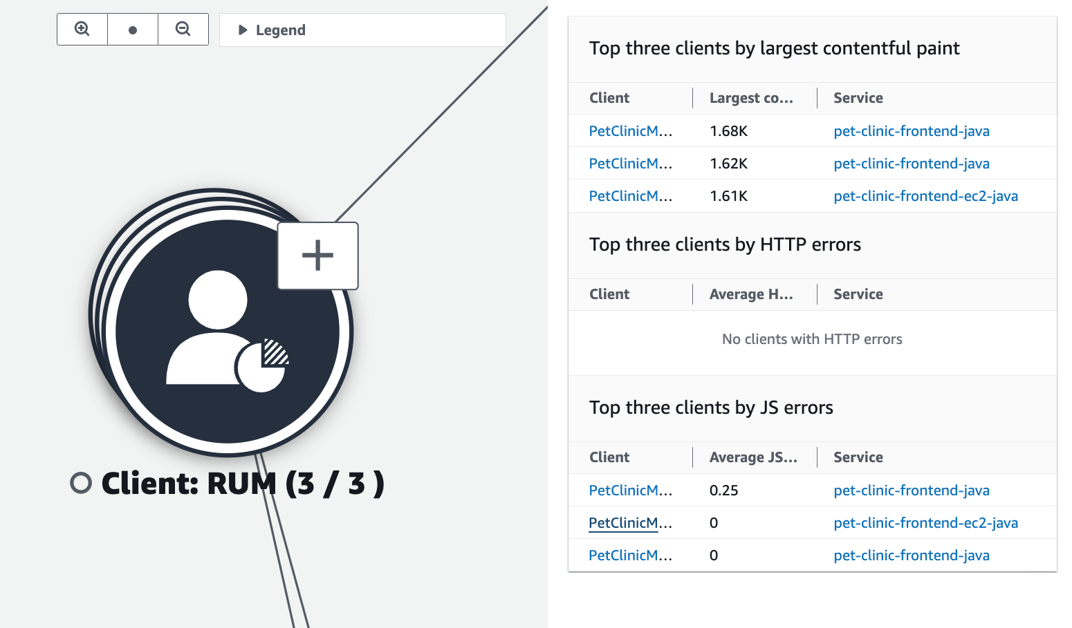Reset map zoom with the dot button
Image resolution: width=1072 pixels, height=628 pixels.
click(133, 30)
